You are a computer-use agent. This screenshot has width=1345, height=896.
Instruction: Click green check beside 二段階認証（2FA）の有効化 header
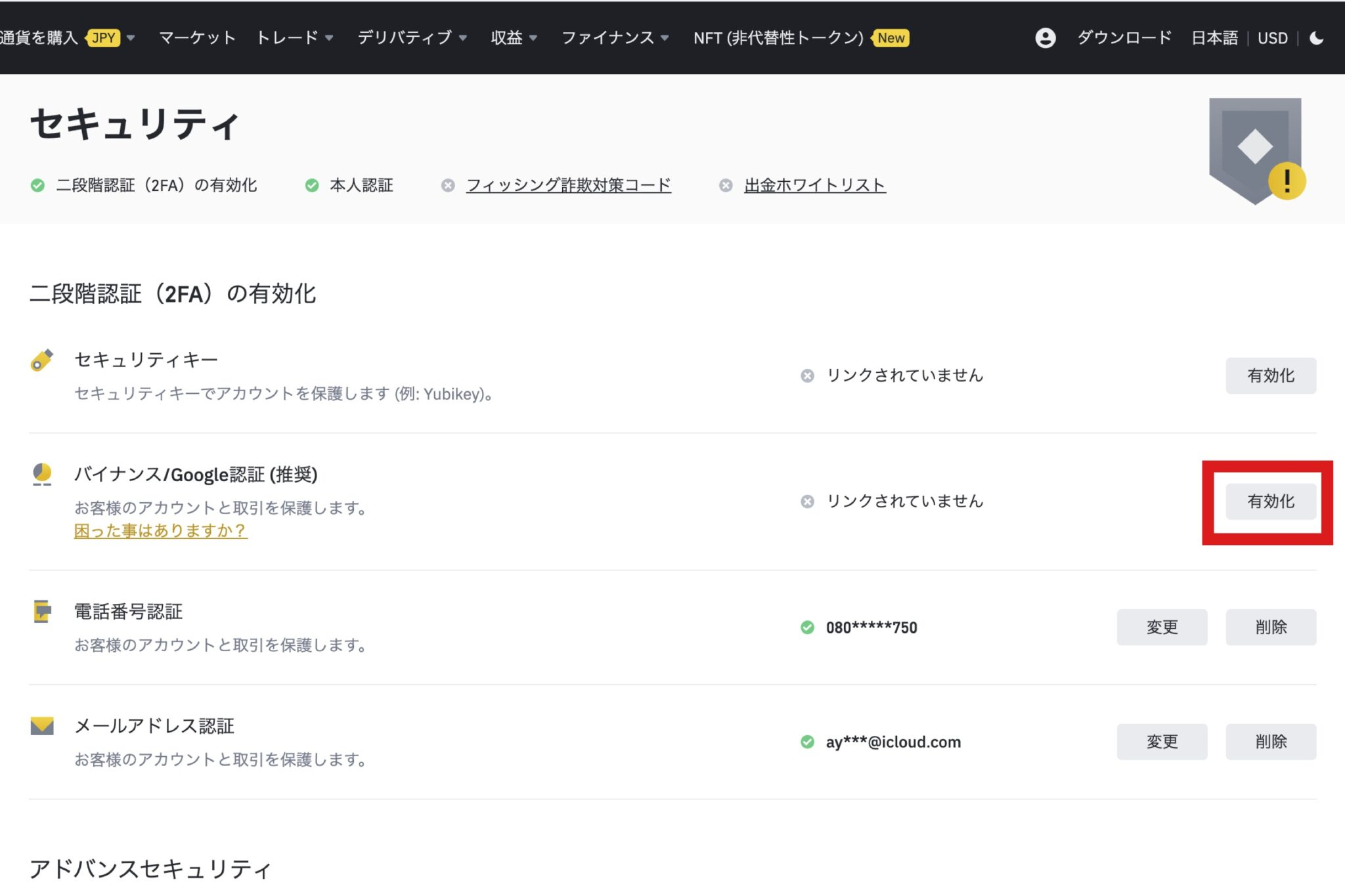[x=37, y=186]
